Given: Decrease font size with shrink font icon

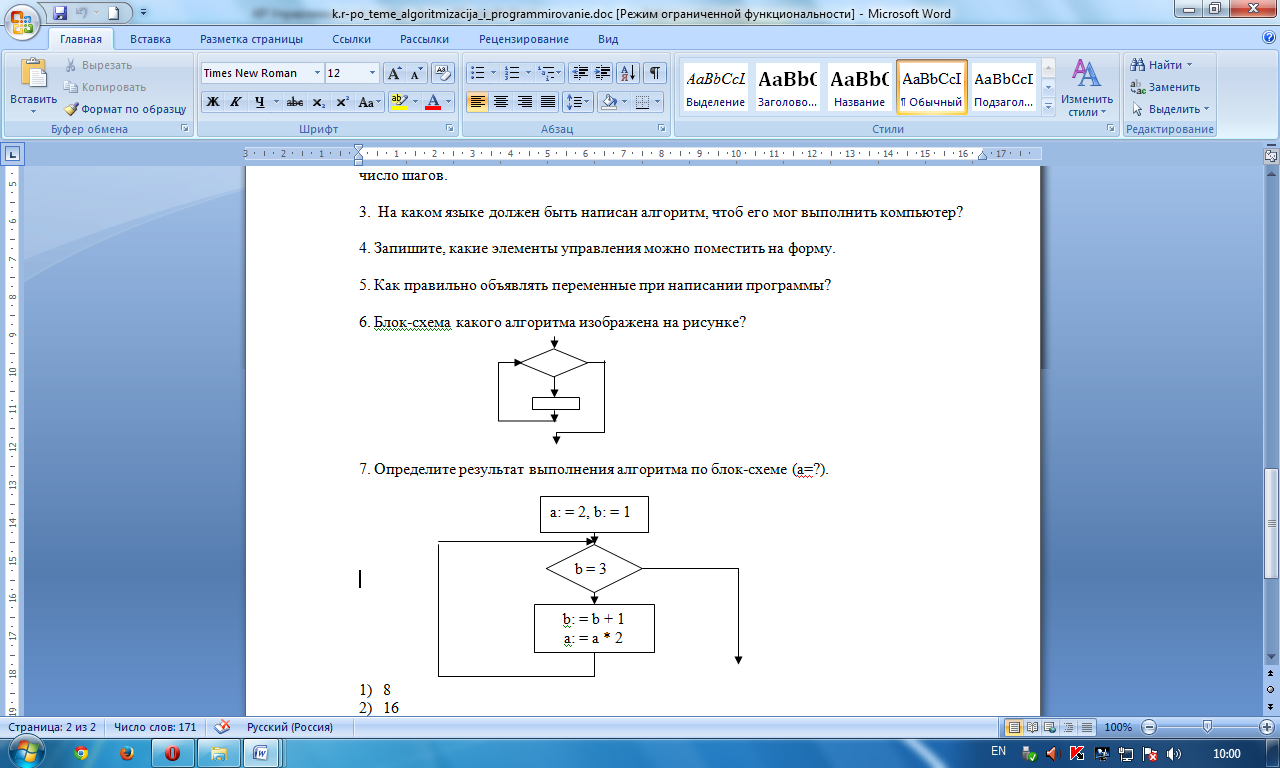Looking at the screenshot, I should [x=417, y=73].
